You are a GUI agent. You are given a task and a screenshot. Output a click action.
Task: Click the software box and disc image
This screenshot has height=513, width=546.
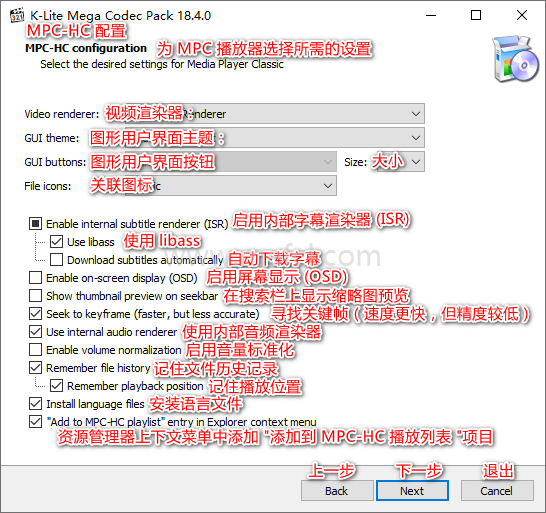[x=516, y=59]
